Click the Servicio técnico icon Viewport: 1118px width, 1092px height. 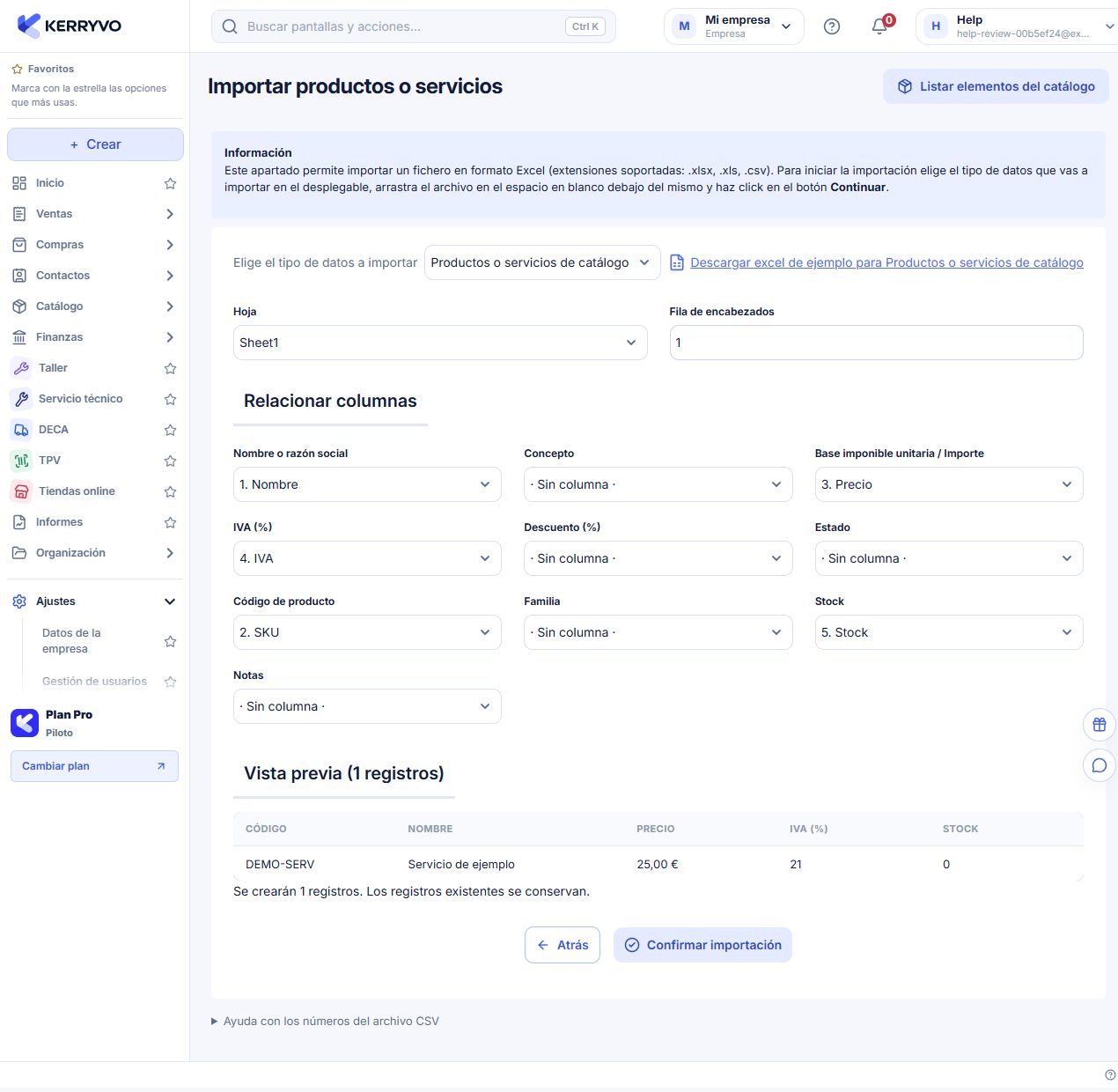(21, 399)
